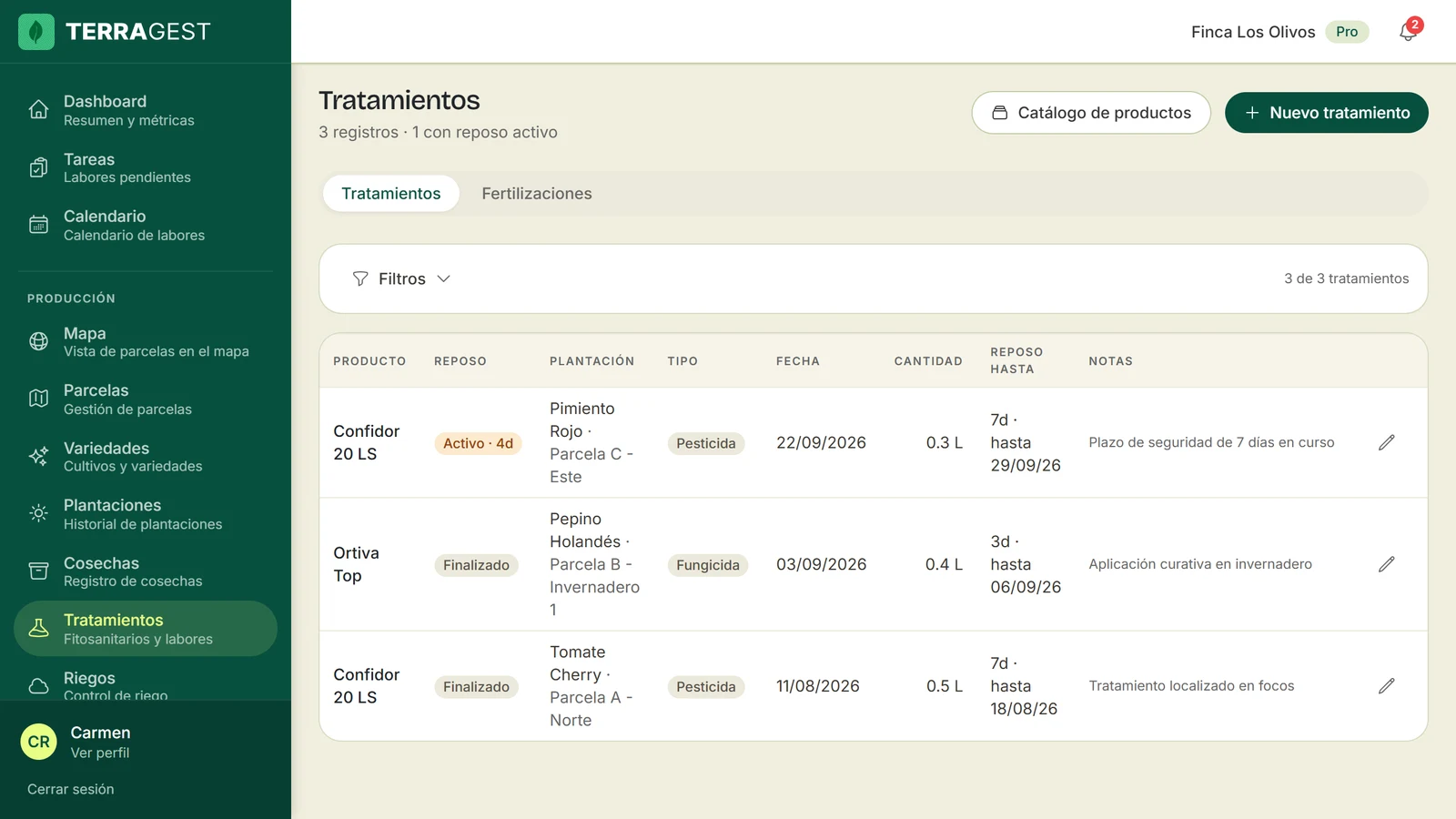Click the Tareas clipboard icon
The width and height of the screenshot is (1456, 819).
tap(38, 167)
